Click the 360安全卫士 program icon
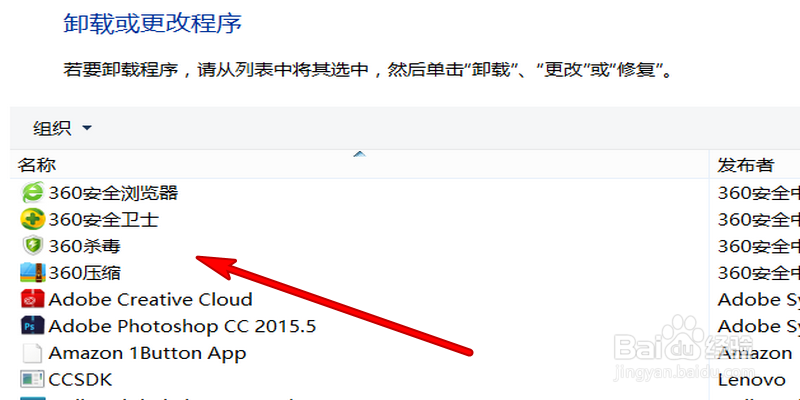This screenshot has width=800, height=400. pyautogui.click(x=33, y=219)
